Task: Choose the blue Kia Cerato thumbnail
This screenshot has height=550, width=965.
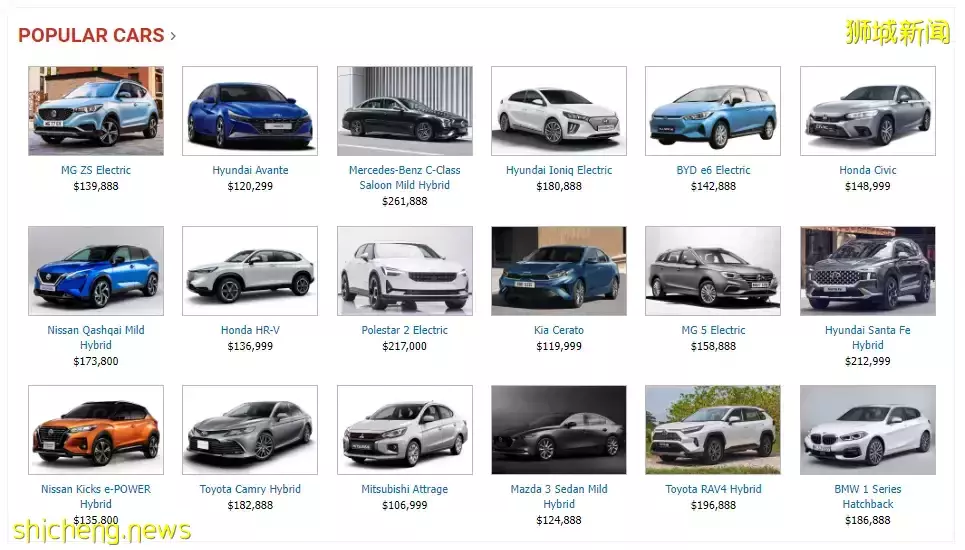Action: coord(559,271)
